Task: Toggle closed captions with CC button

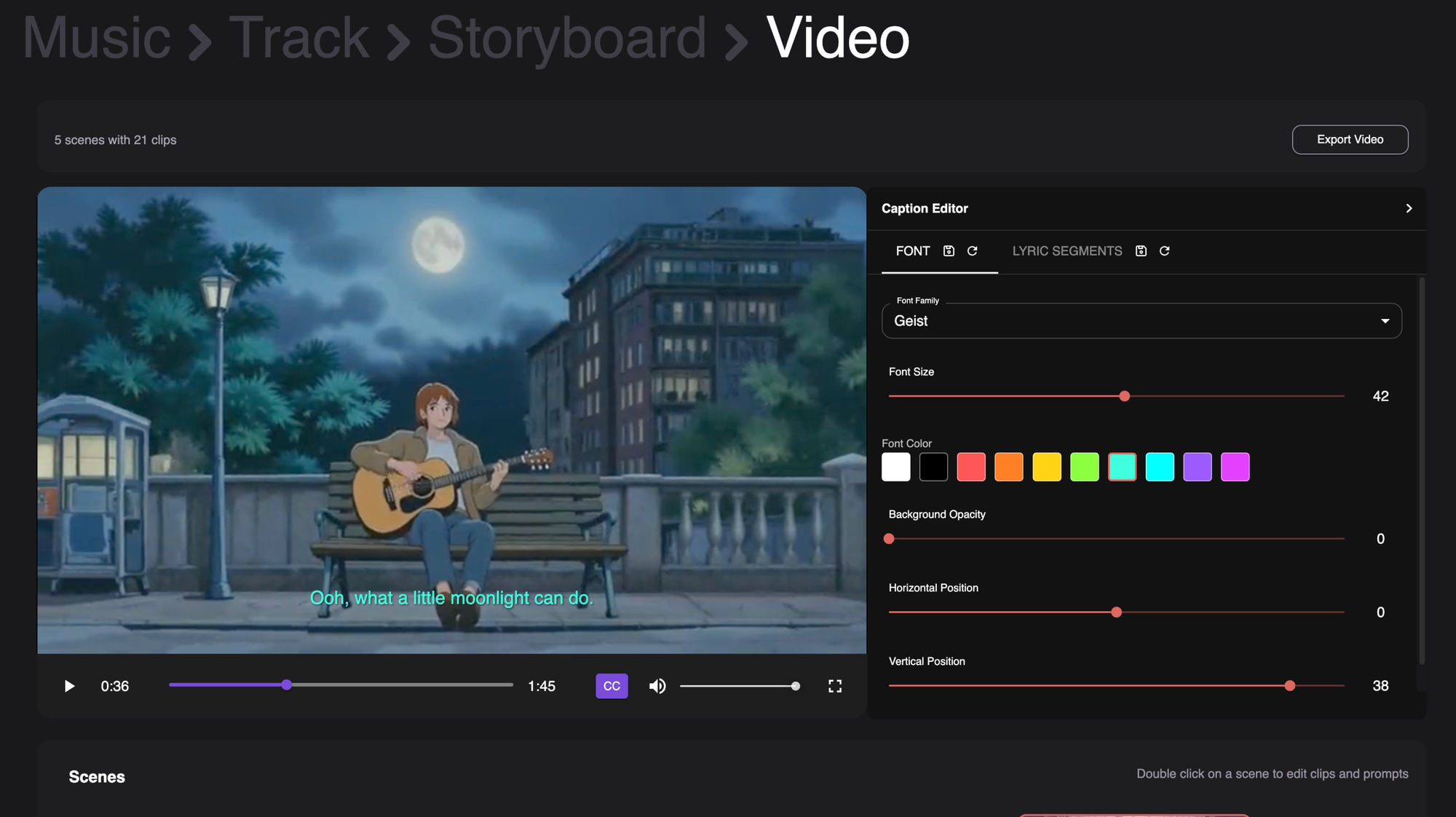Action: [x=612, y=686]
